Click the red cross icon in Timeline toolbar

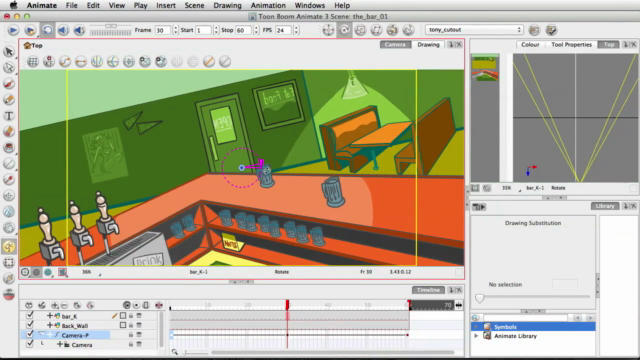point(159,305)
